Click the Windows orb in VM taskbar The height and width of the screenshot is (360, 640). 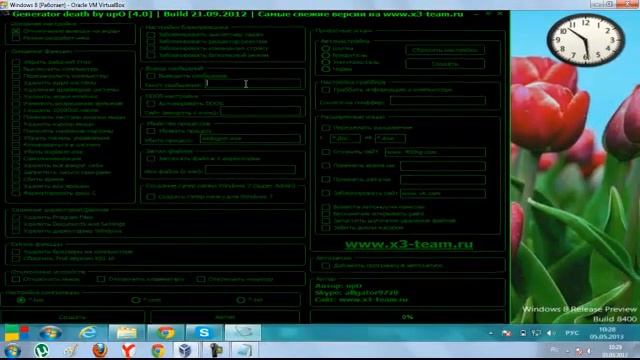[51, 333]
